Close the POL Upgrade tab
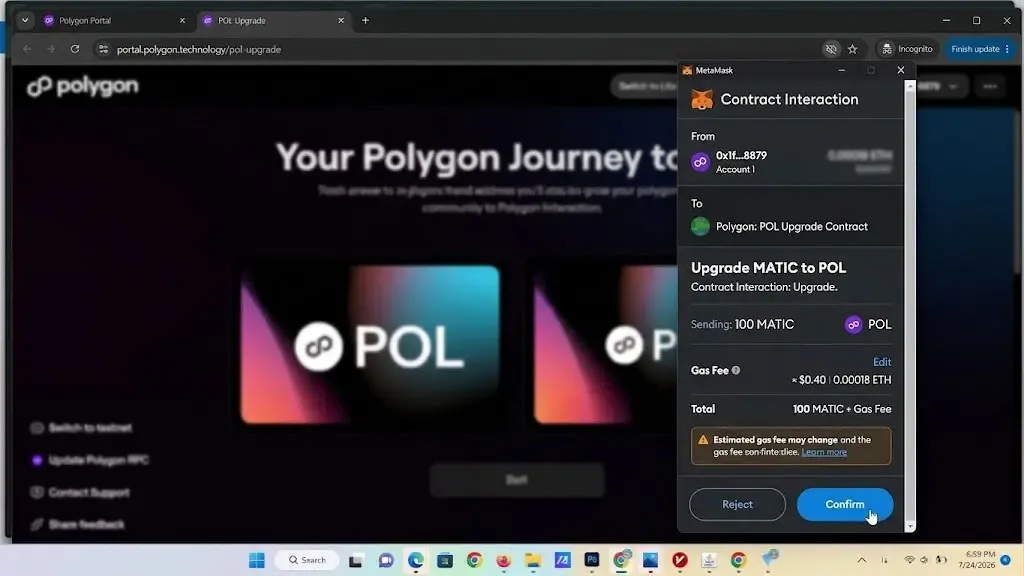This screenshot has height=576, width=1024. [341, 20]
